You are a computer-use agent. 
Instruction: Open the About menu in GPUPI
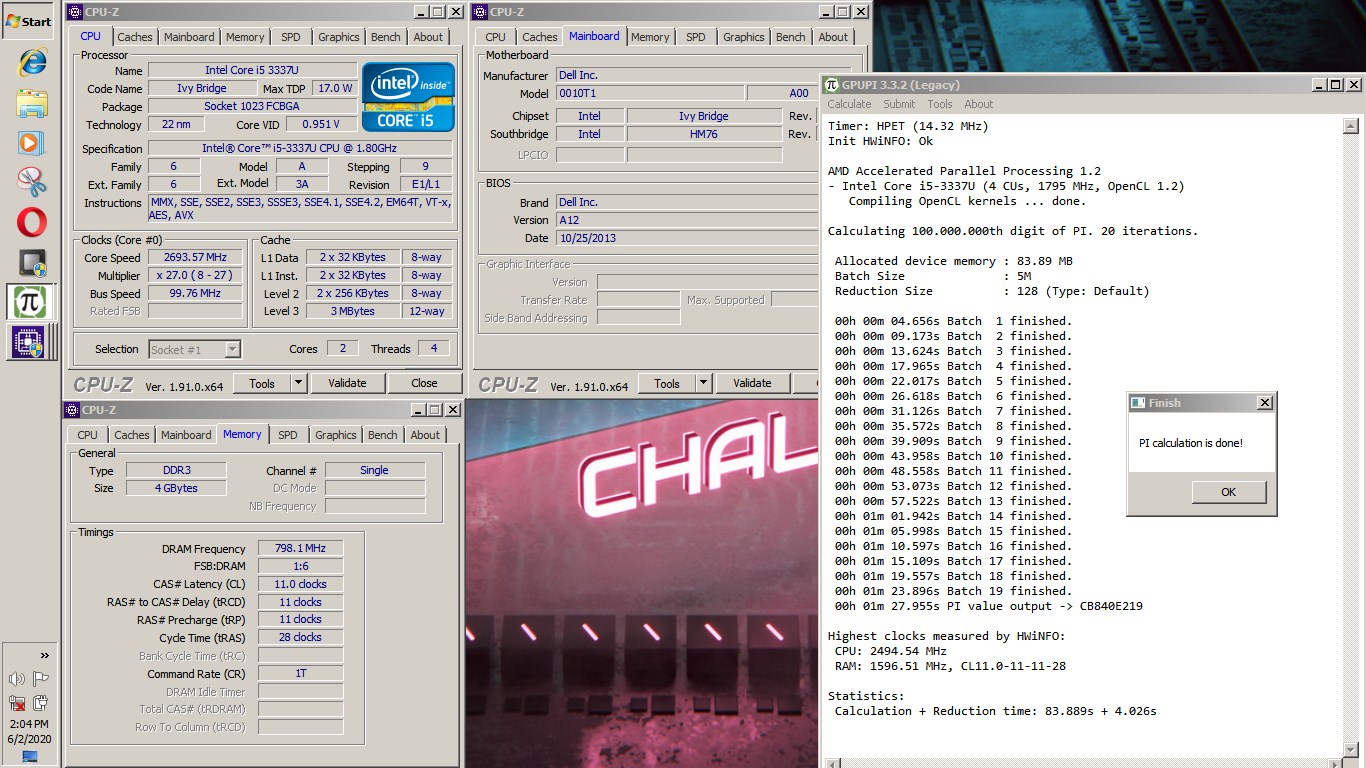pyautogui.click(x=979, y=104)
